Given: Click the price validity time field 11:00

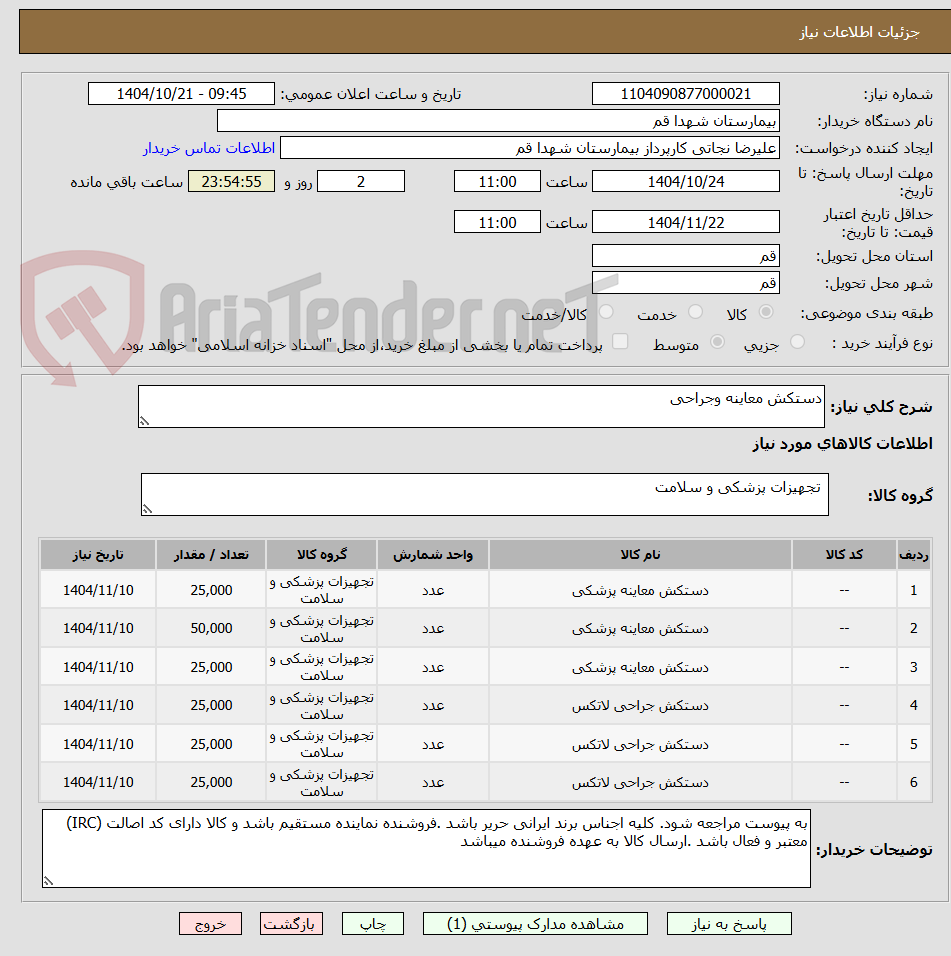Looking at the screenshot, I should [497, 222].
